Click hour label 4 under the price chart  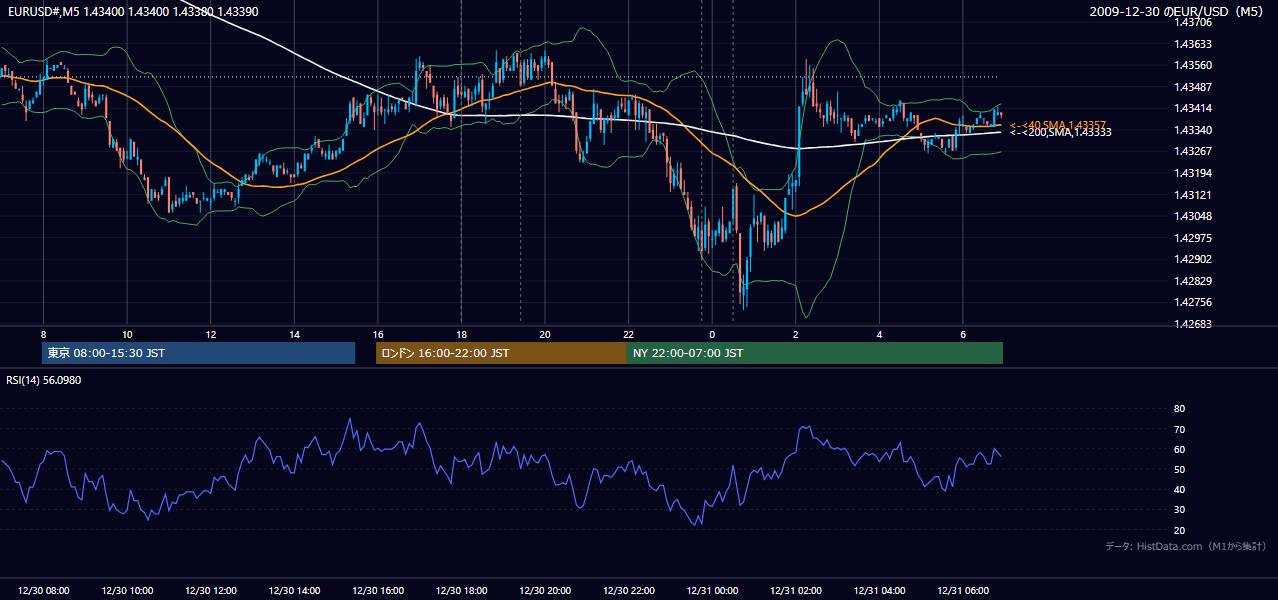(x=879, y=334)
